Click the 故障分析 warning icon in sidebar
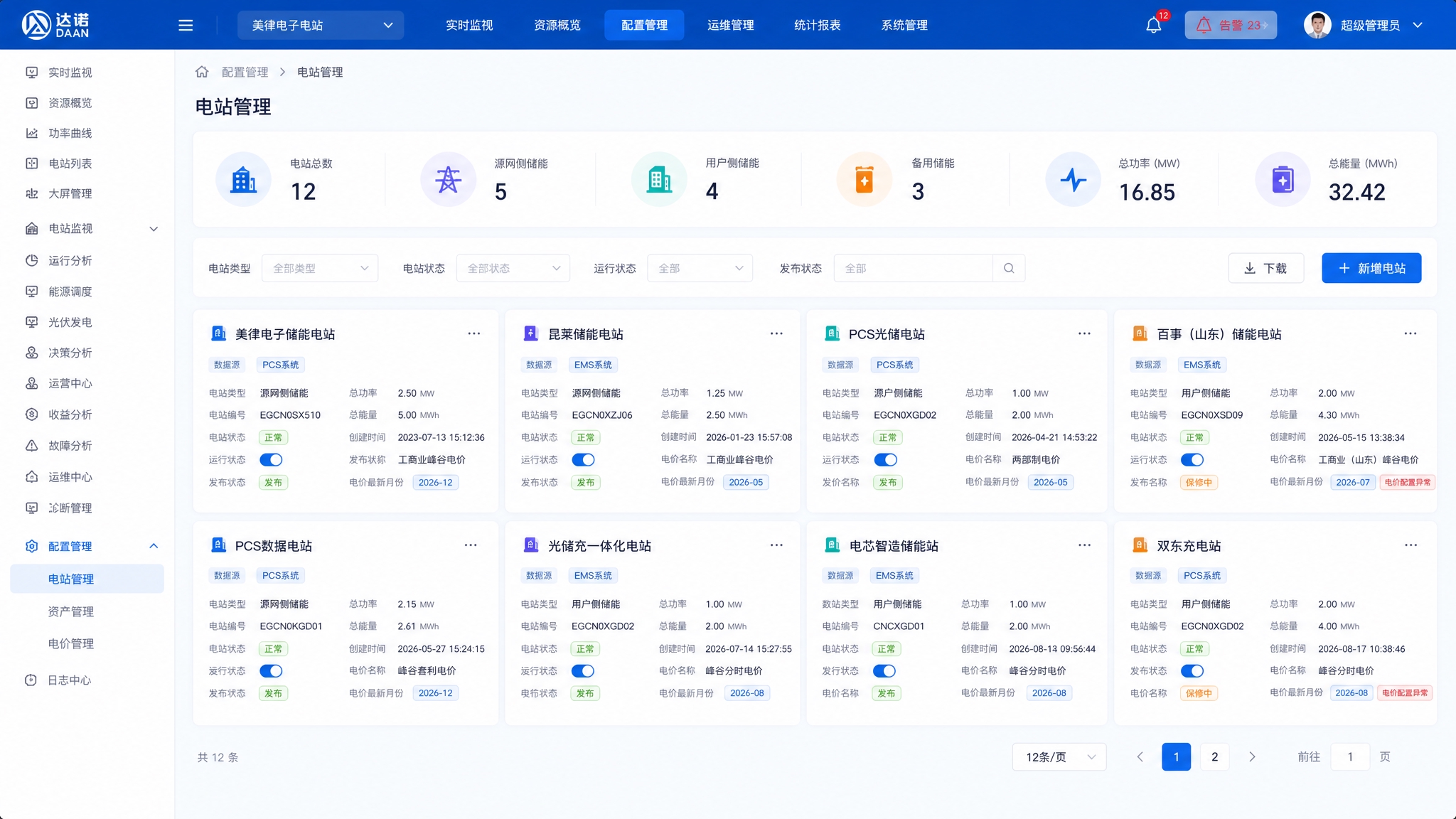Image resolution: width=1456 pixels, height=819 pixels. tap(32, 446)
